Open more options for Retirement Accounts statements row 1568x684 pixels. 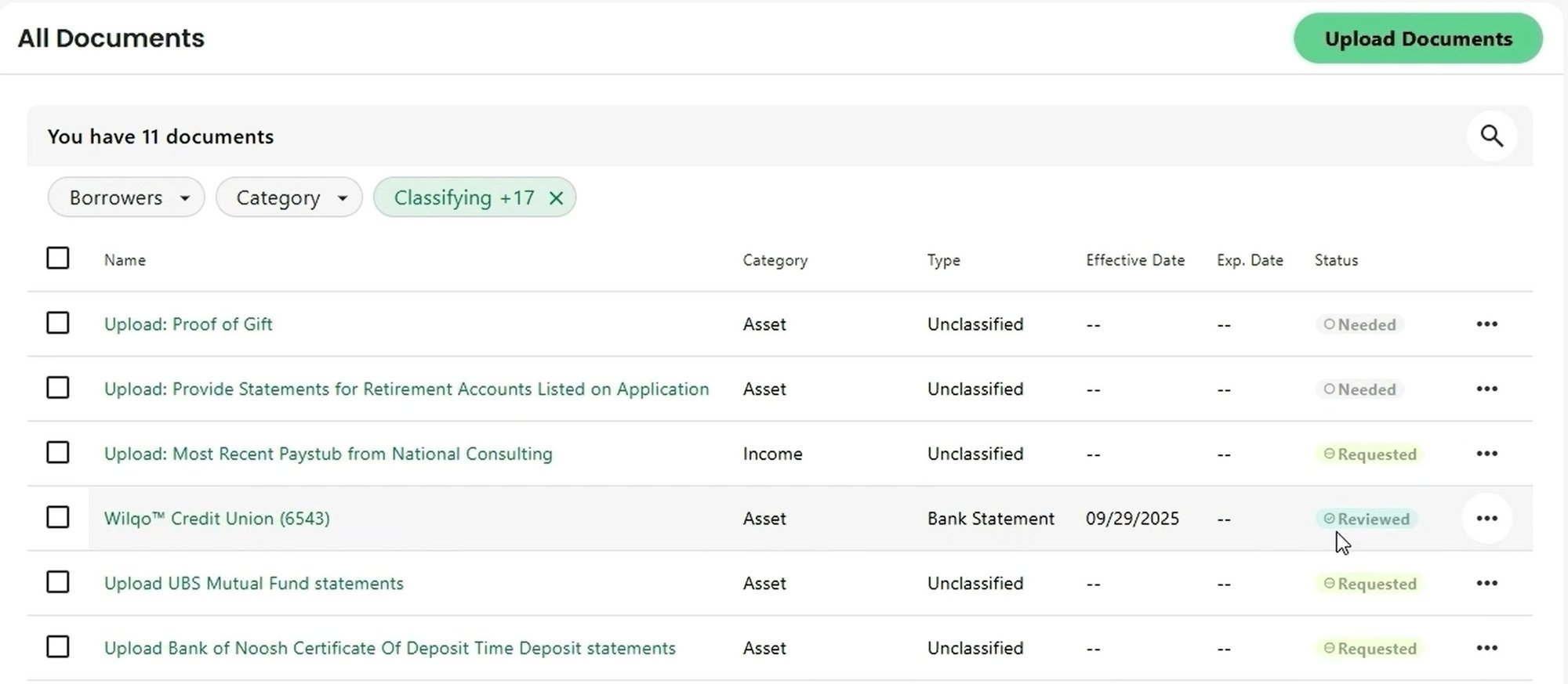click(1486, 389)
